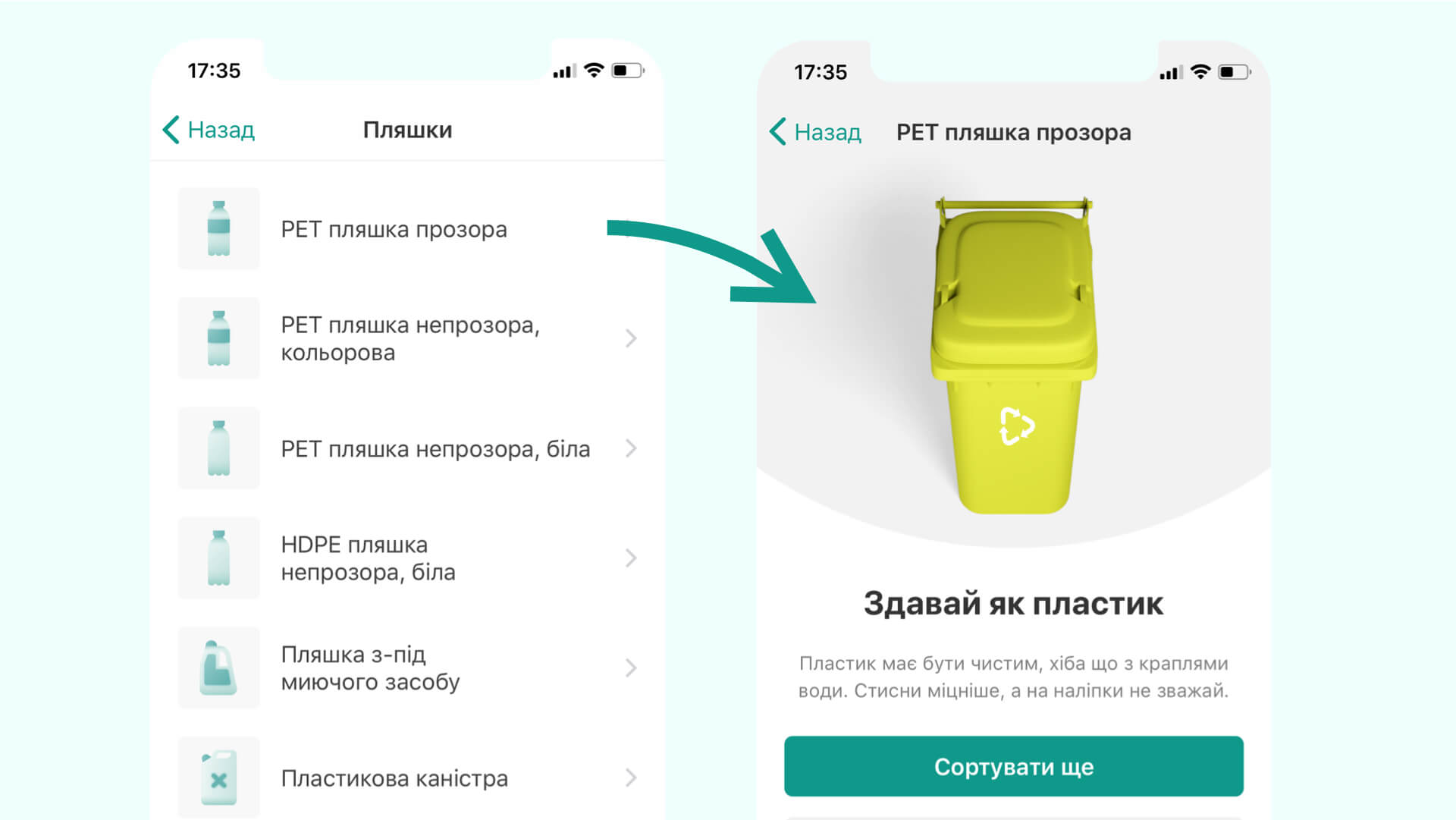Image resolution: width=1456 pixels, height=820 pixels.
Task: Go back via Назад on PET bottle screen
Action: [815, 132]
